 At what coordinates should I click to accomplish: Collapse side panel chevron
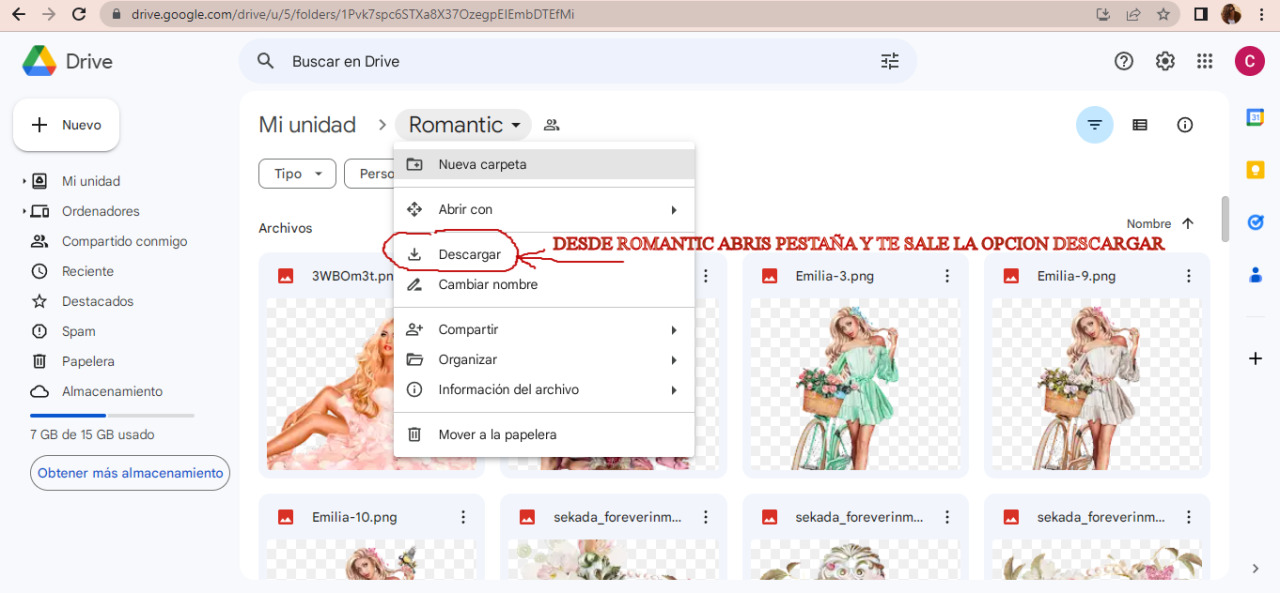pos(1256,568)
